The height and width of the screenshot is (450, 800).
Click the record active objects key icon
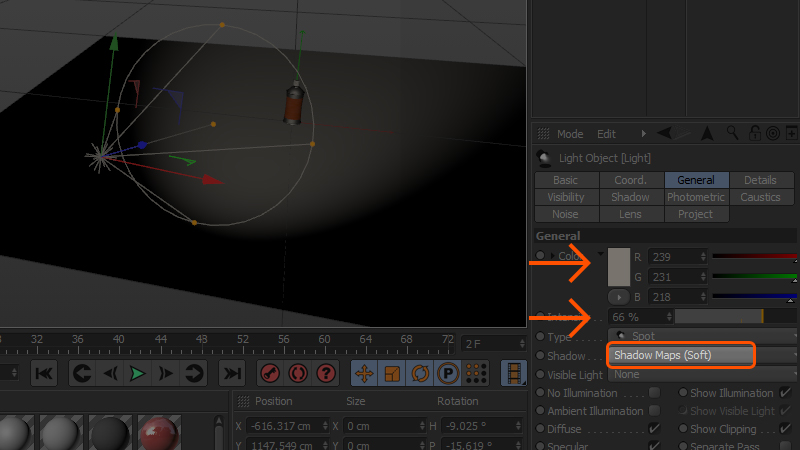[270, 373]
